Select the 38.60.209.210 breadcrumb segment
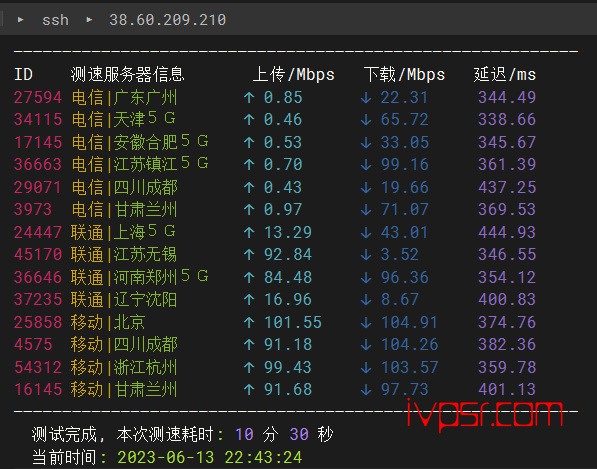The image size is (597, 469). coord(168,20)
